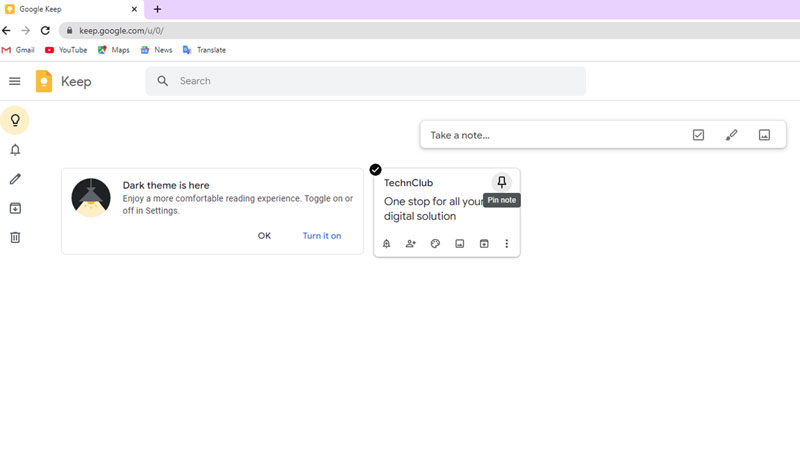This screenshot has width=800, height=450.
Task: Click the Keep logo icon
Action: coord(44,81)
